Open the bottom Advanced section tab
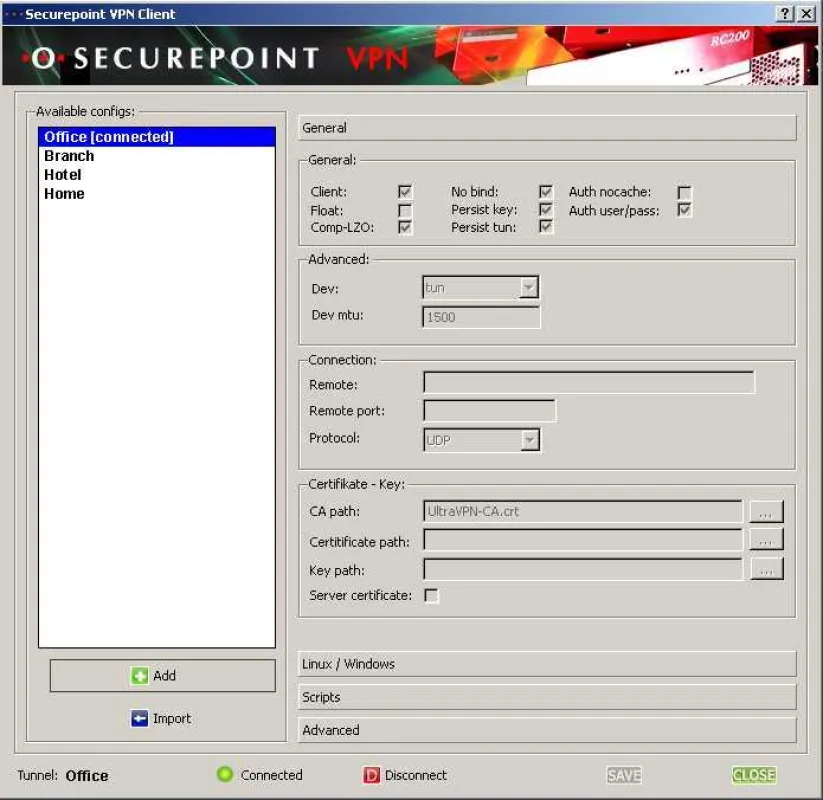Image resolution: width=823 pixels, height=800 pixels. 547,730
